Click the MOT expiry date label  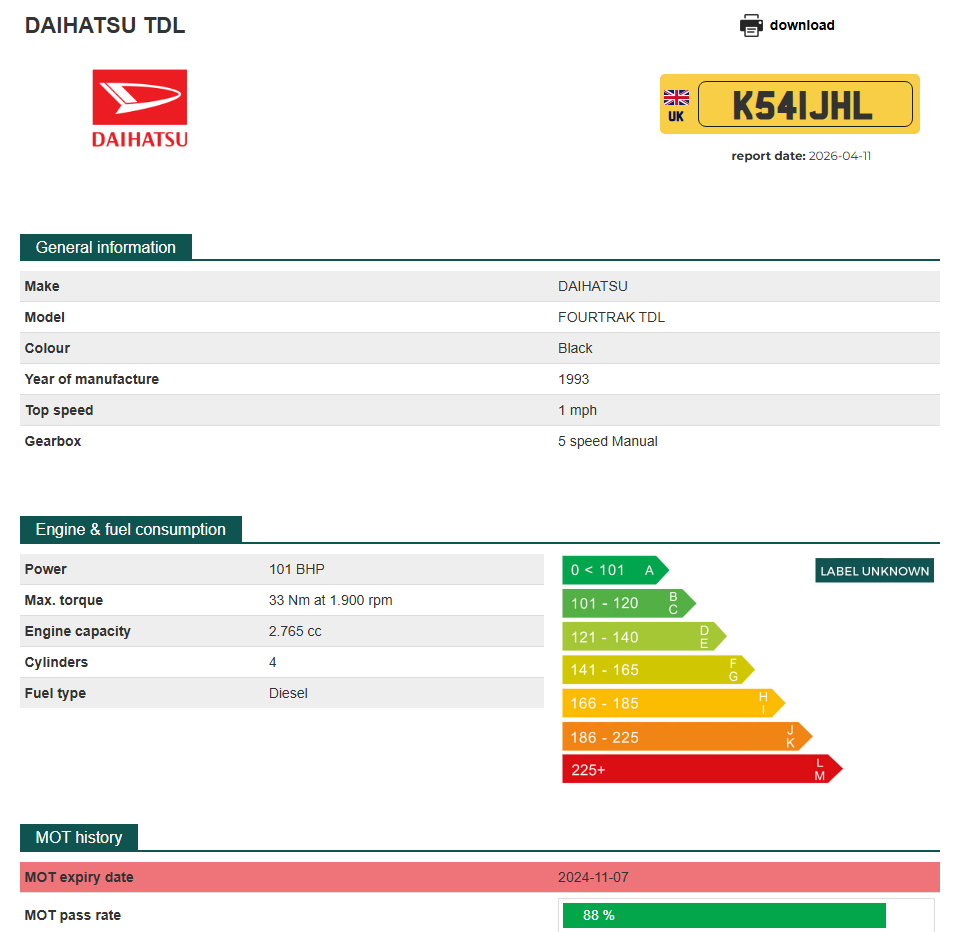point(79,877)
